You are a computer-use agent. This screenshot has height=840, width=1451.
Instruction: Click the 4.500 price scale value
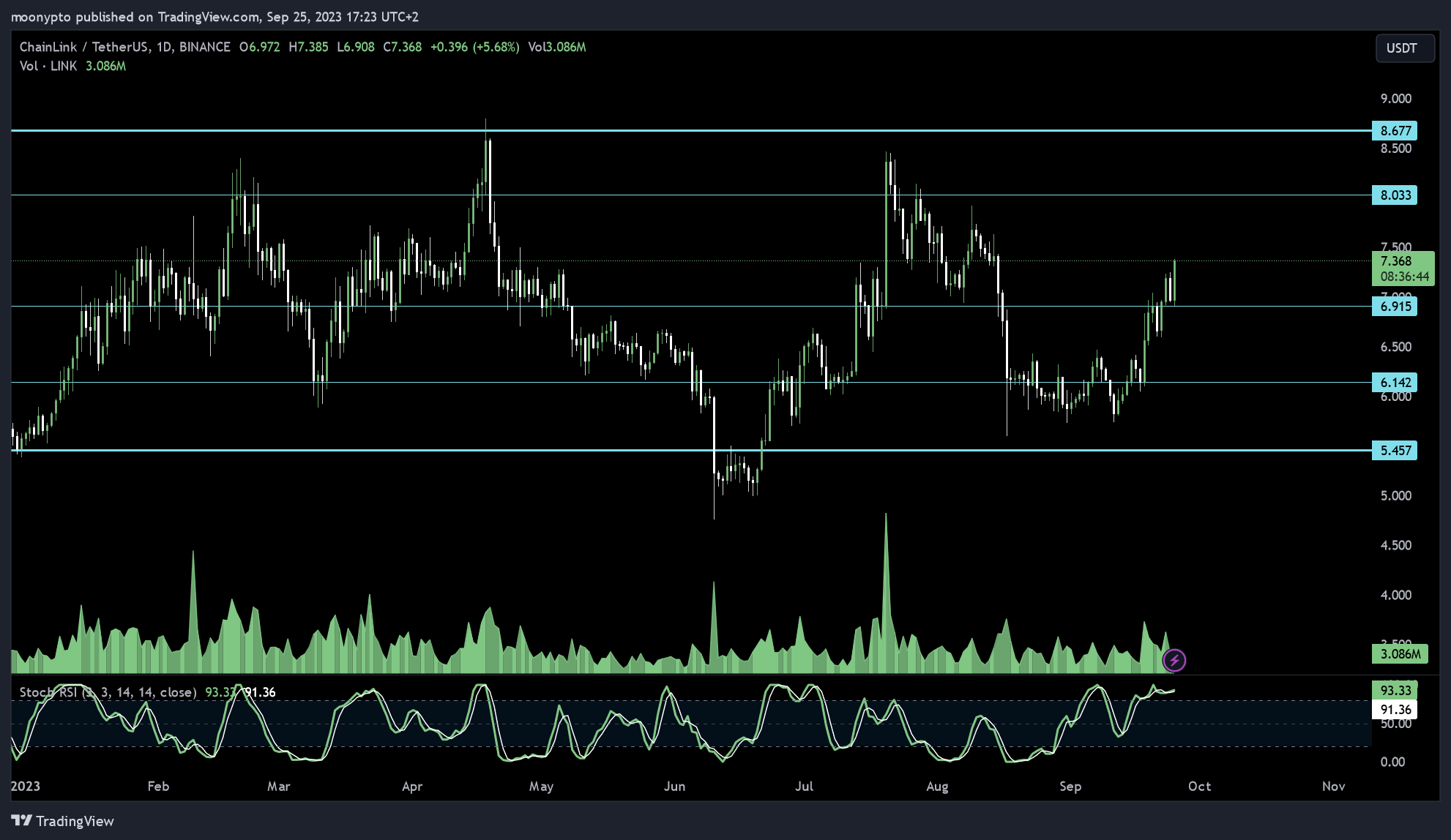(1395, 546)
